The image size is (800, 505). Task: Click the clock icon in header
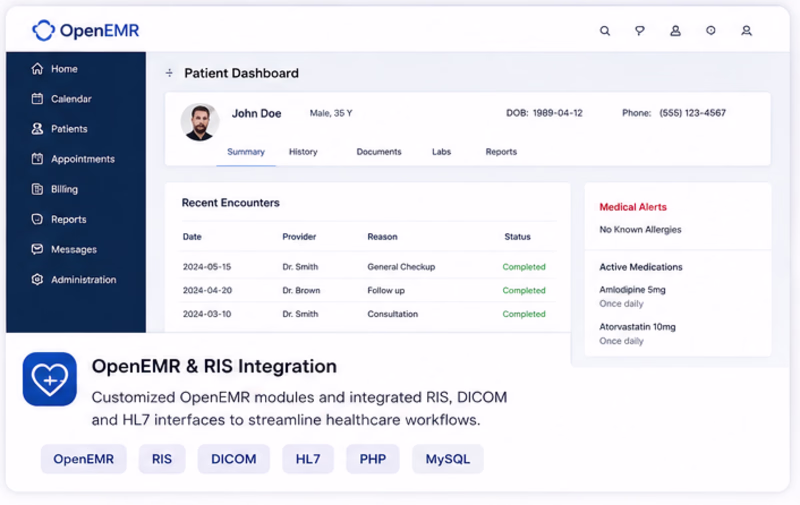[710, 31]
